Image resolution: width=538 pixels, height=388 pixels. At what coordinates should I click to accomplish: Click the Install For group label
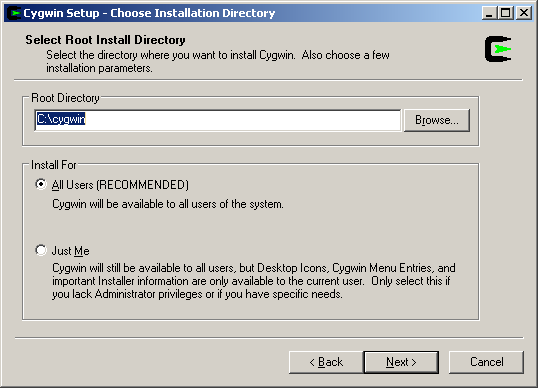tap(54, 165)
